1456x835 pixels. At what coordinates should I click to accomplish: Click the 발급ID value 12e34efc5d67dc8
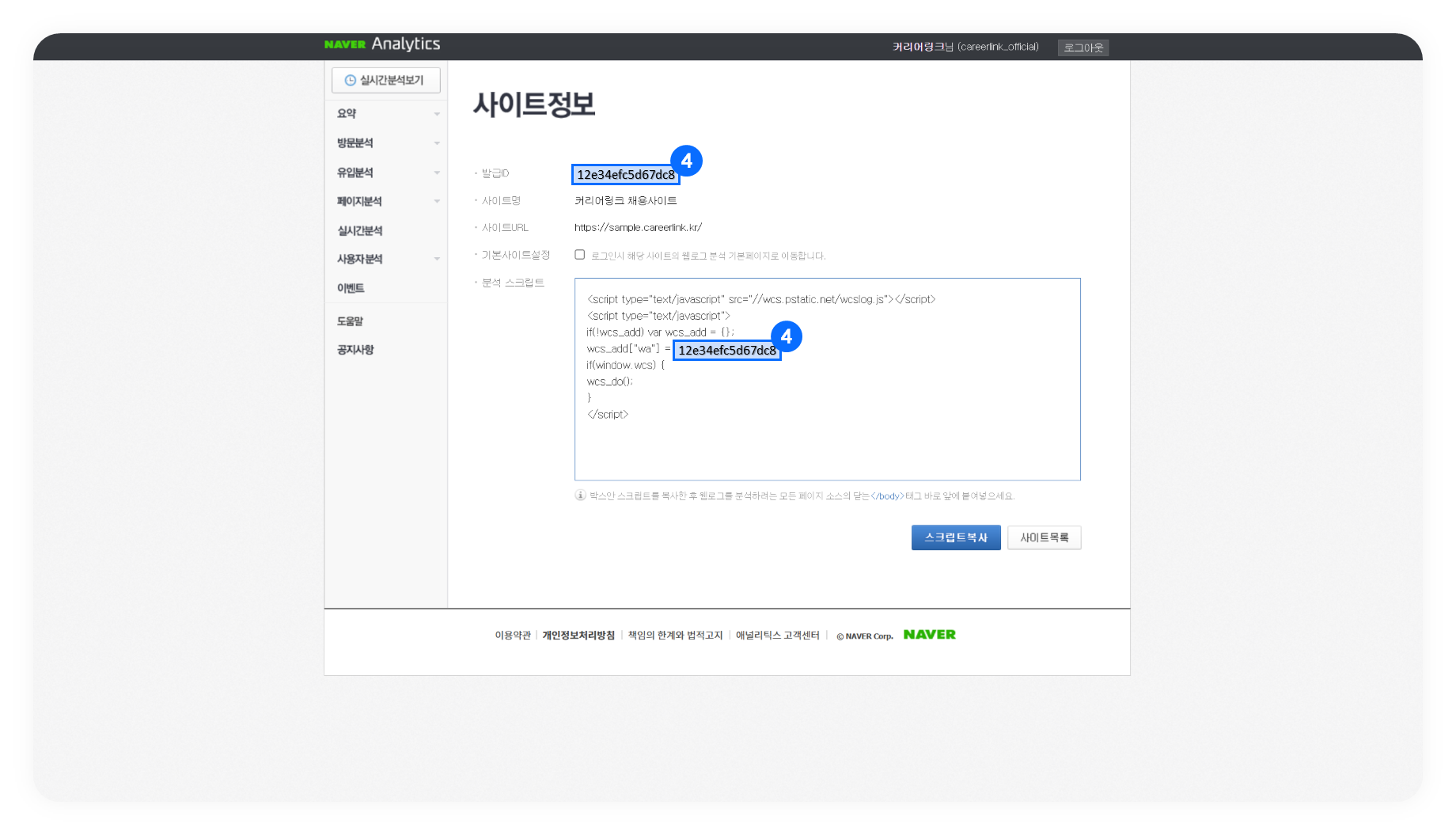coord(626,175)
